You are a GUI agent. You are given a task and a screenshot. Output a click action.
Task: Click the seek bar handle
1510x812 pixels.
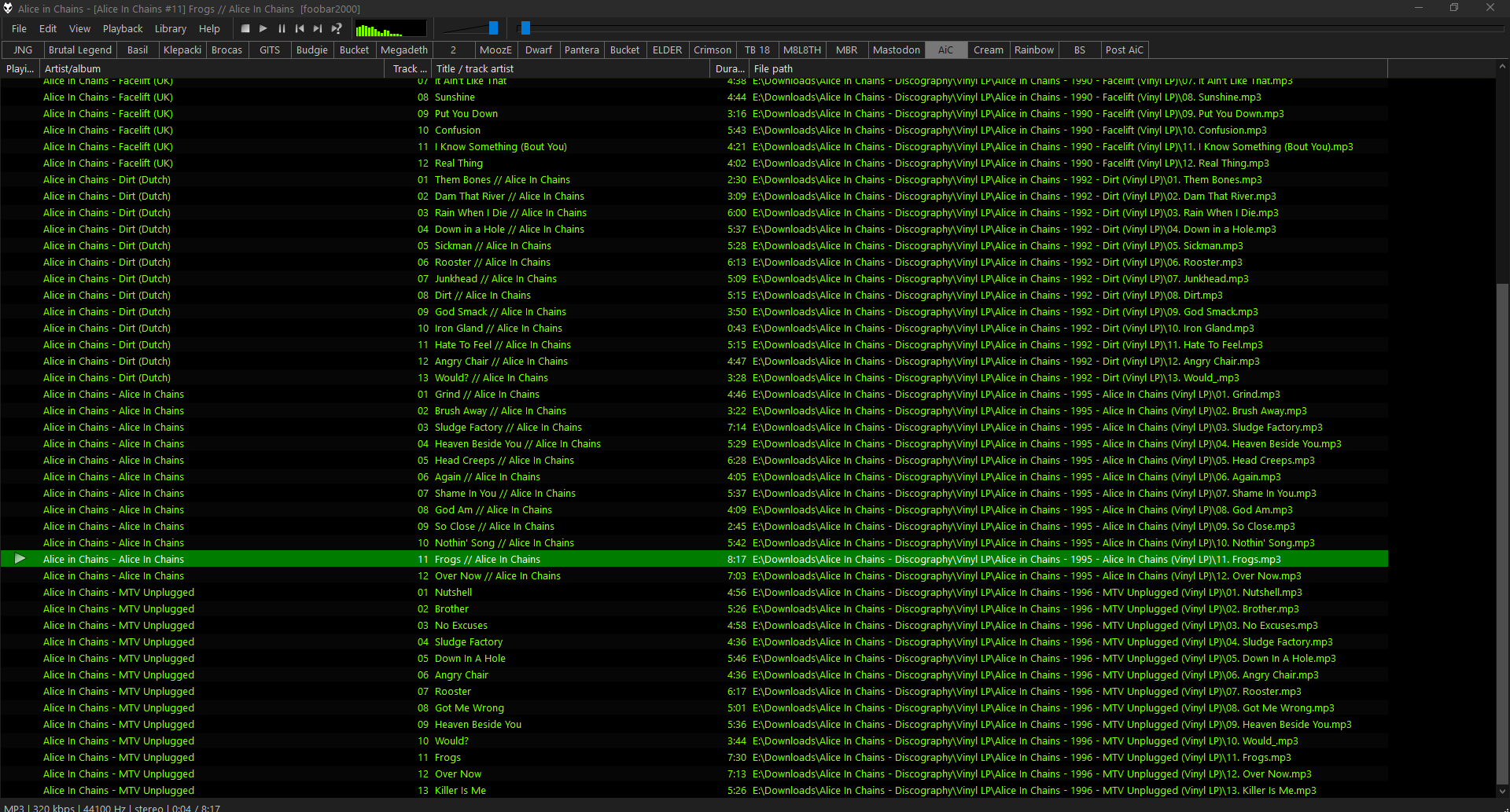pyautogui.click(x=525, y=28)
